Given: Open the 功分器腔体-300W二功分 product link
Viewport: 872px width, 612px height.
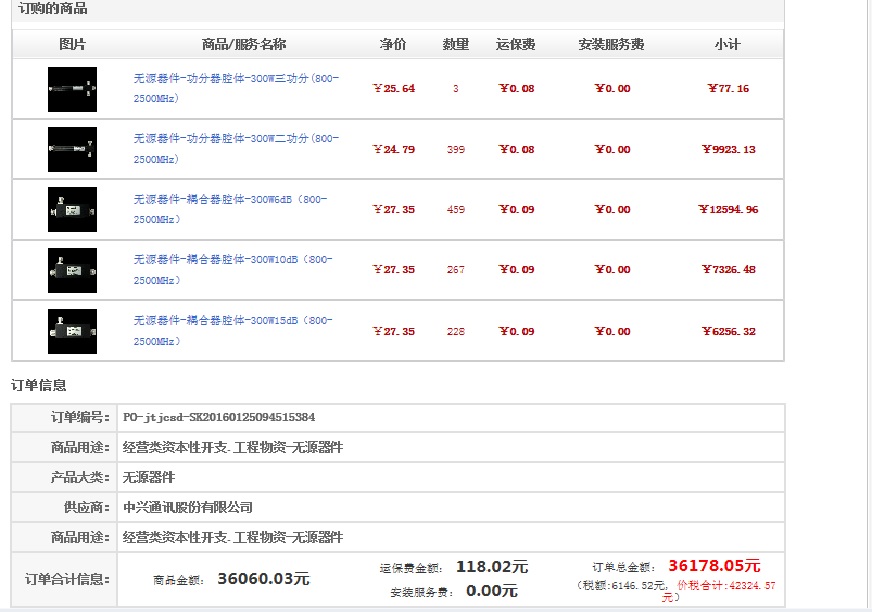Looking at the screenshot, I should [236, 139].
